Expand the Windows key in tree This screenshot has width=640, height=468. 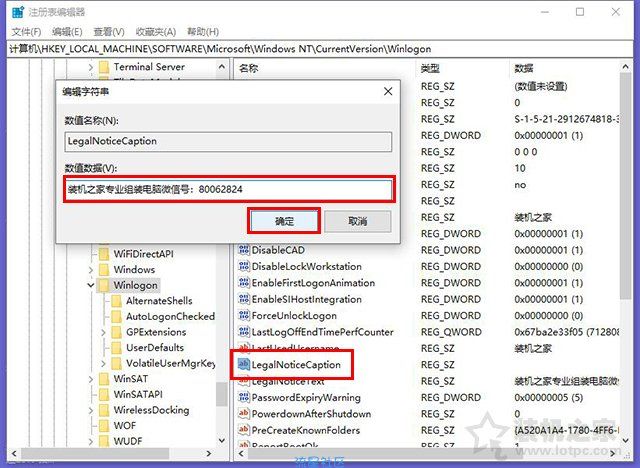[91, 270]
